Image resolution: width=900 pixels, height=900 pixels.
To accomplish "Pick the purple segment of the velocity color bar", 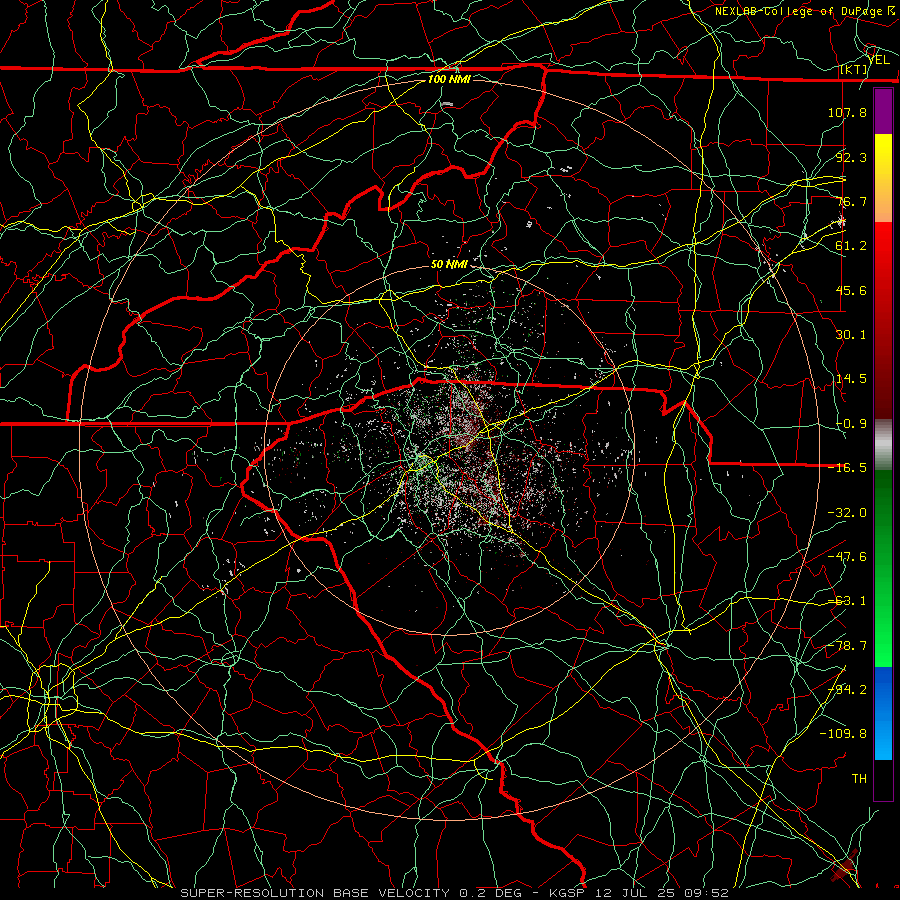I will [x=883, y=112].
